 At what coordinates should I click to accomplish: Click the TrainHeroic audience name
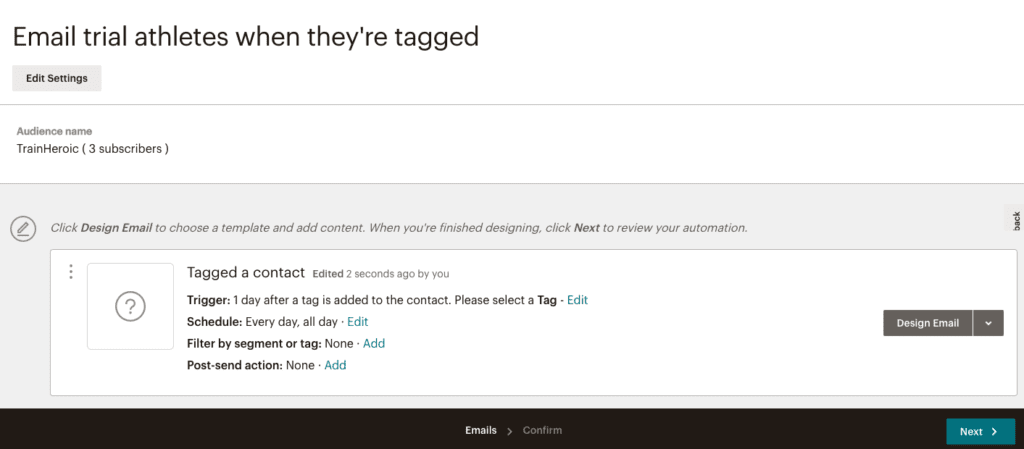click(x=93, y=149)
